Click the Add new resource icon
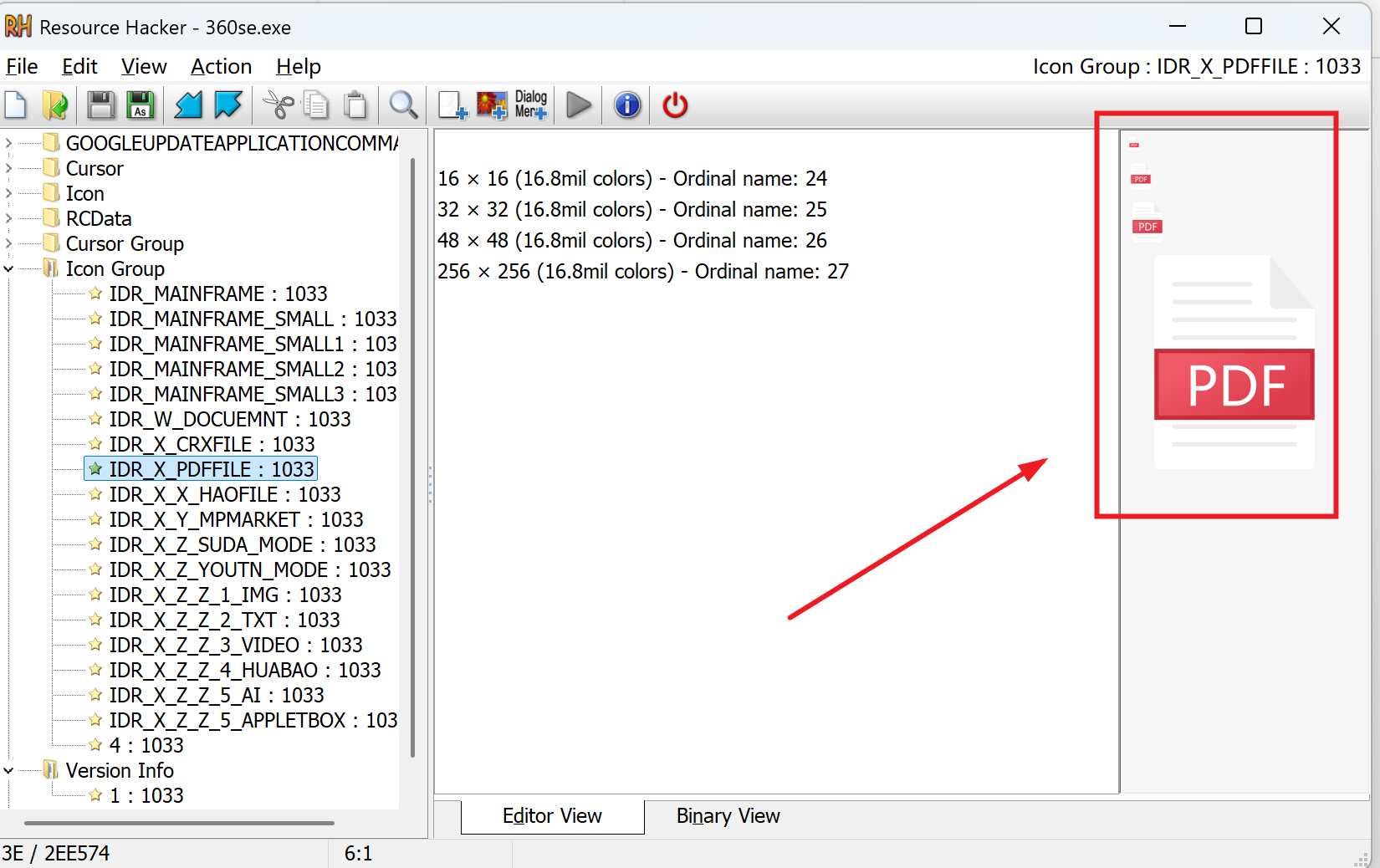The image size is (1380, 868). click(452, 105)
